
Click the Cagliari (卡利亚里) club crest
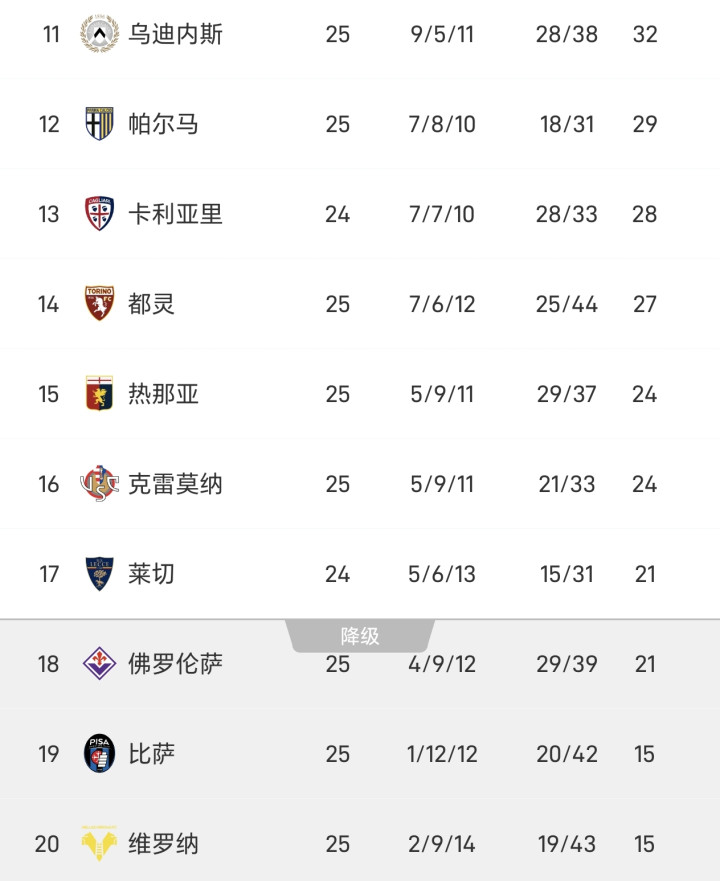click(99, 214)
